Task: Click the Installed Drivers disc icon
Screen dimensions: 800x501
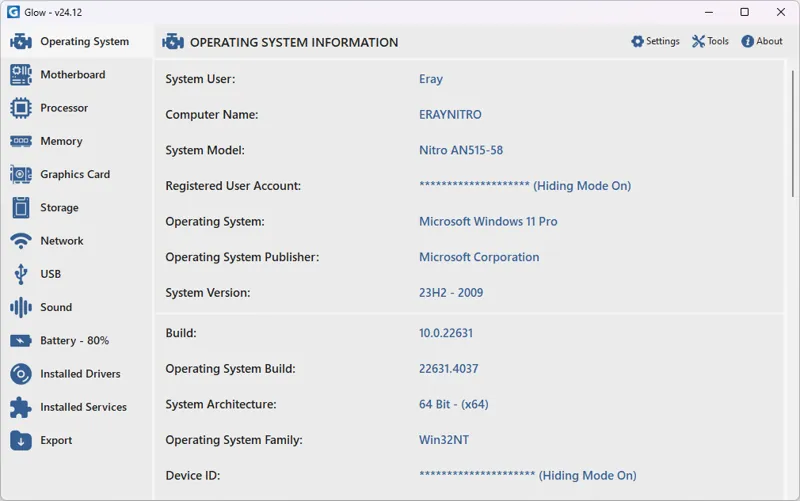Action: click(x=20, y=374)
